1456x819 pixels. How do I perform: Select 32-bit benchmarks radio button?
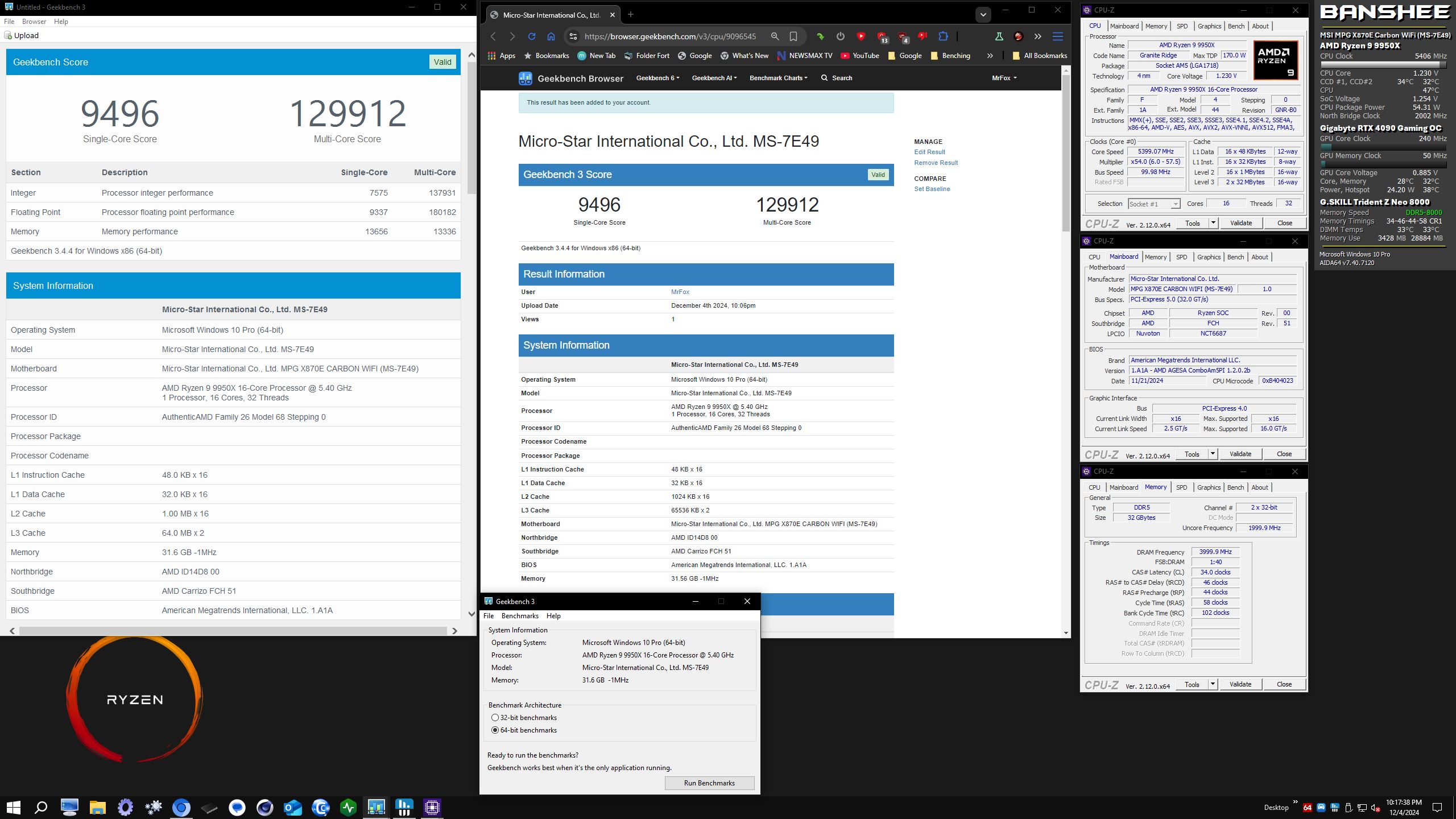[x=495, y=718]
